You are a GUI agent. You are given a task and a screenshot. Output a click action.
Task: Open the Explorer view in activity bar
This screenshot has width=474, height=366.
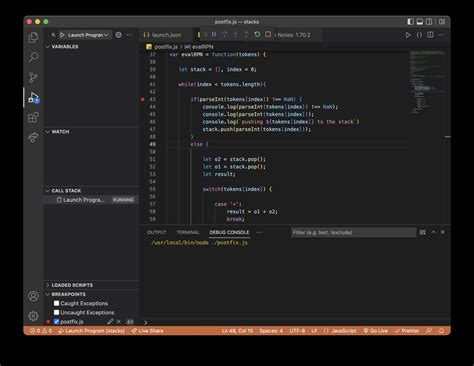coord(33,37)
